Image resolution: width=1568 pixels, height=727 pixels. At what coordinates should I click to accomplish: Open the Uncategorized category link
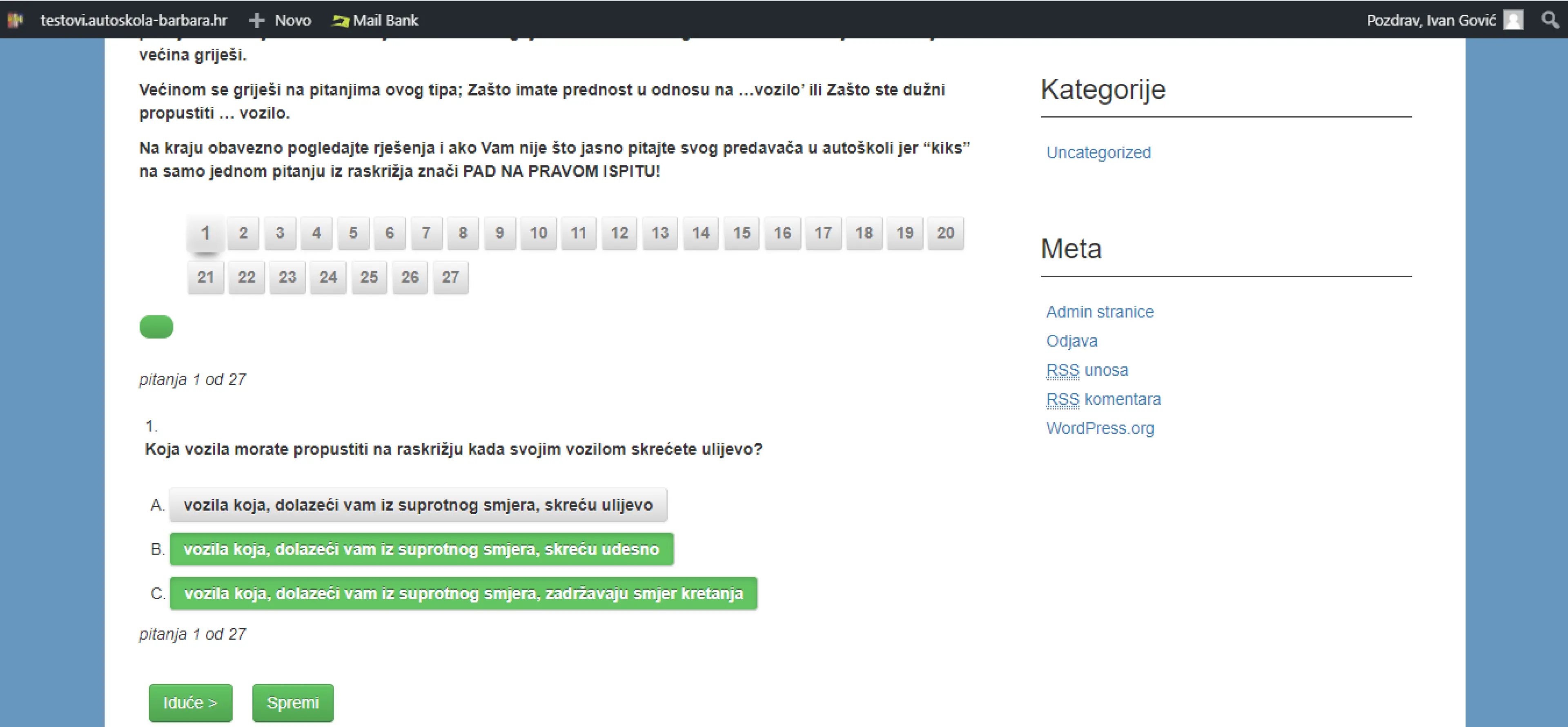[x=1098, y=152]
